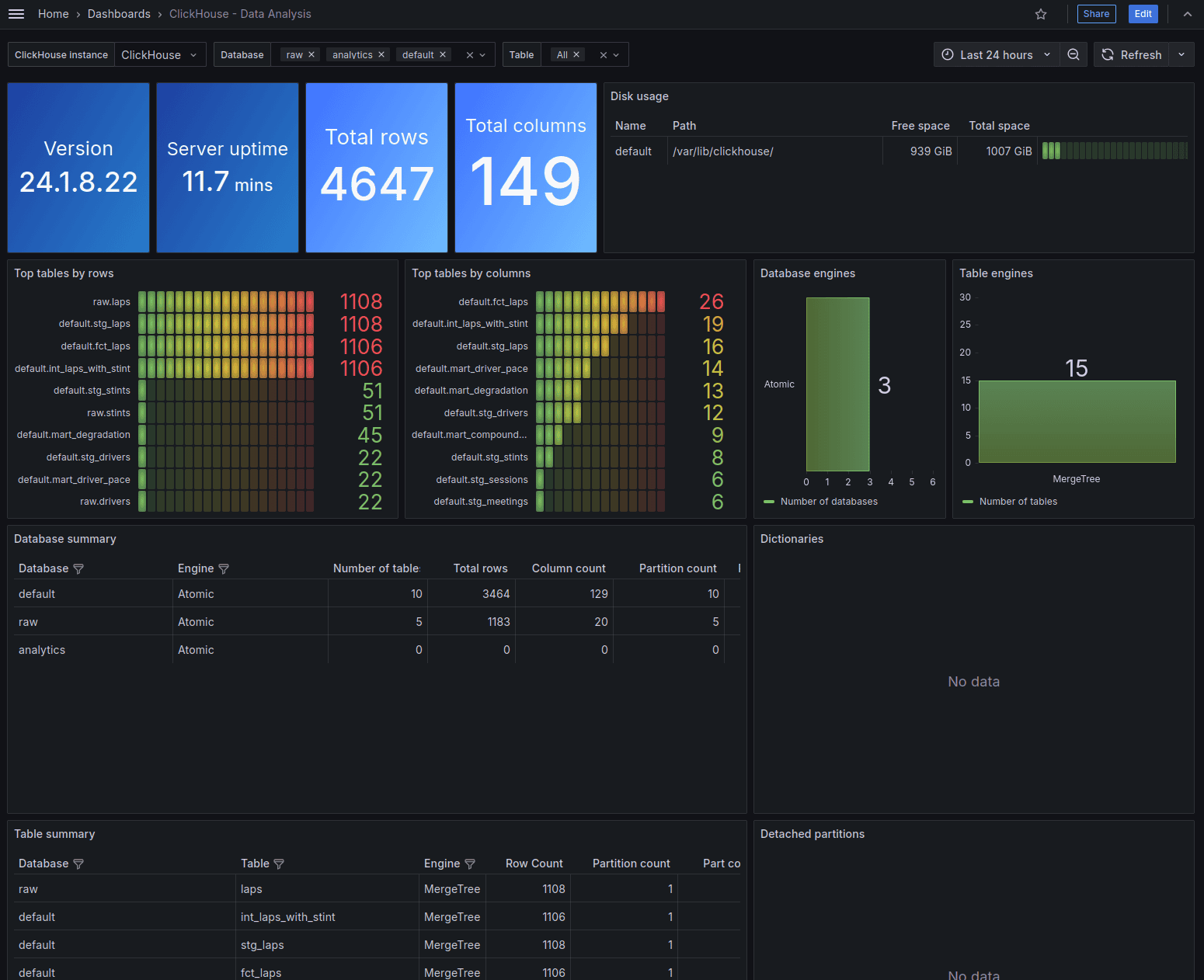The height and width of the screenshot is (980, 1204).
Task: Clear the Table filter values
Action: pyautogui.click(x=603, y=55)
